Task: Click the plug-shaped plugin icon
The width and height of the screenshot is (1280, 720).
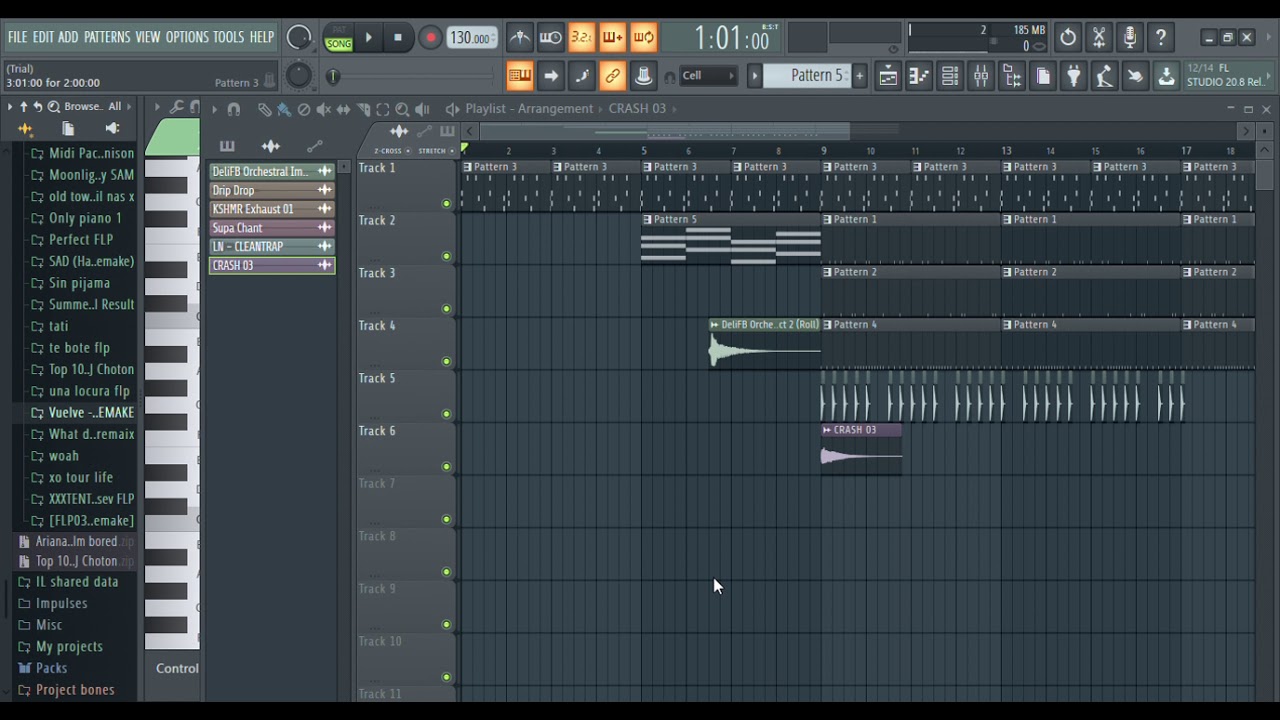Action: click(x=1073, y=76)
